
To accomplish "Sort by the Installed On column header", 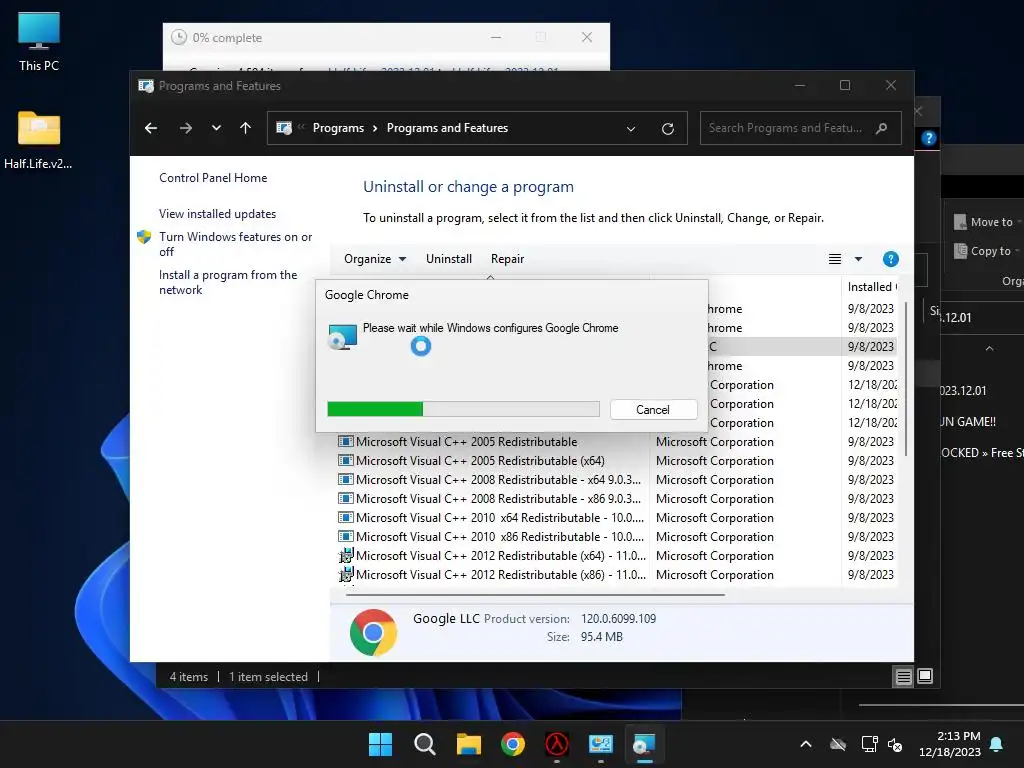I will click(872, 287).
